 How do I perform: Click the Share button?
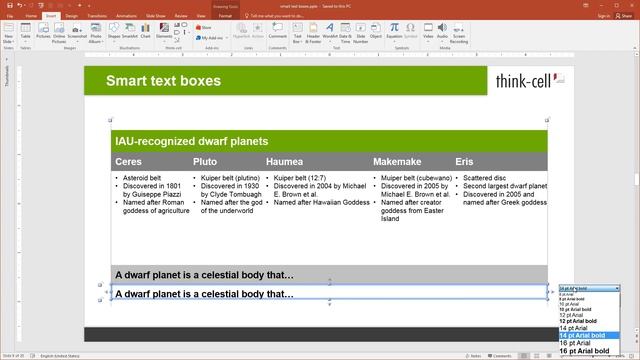tap(624, 16)
